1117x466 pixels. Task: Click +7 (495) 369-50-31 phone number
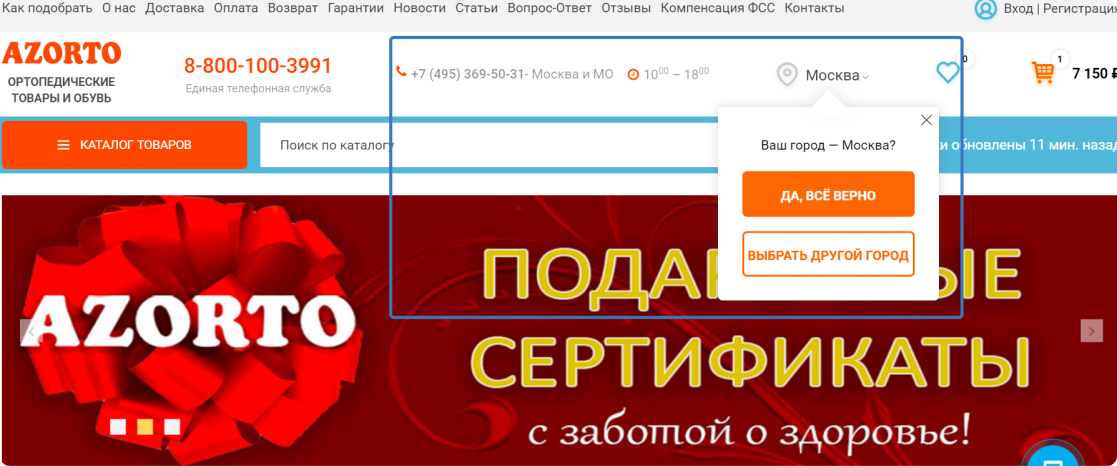(x=468, y=73)
